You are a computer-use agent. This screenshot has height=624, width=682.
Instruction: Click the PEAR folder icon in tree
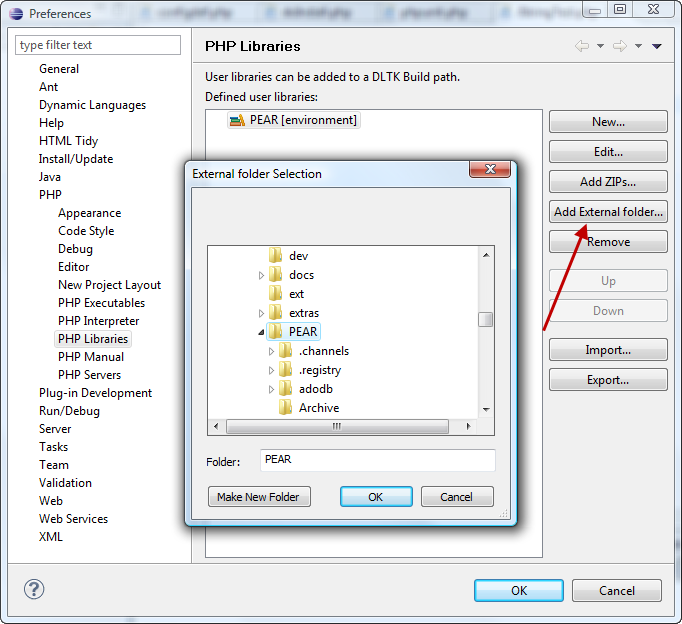[276, 331]
